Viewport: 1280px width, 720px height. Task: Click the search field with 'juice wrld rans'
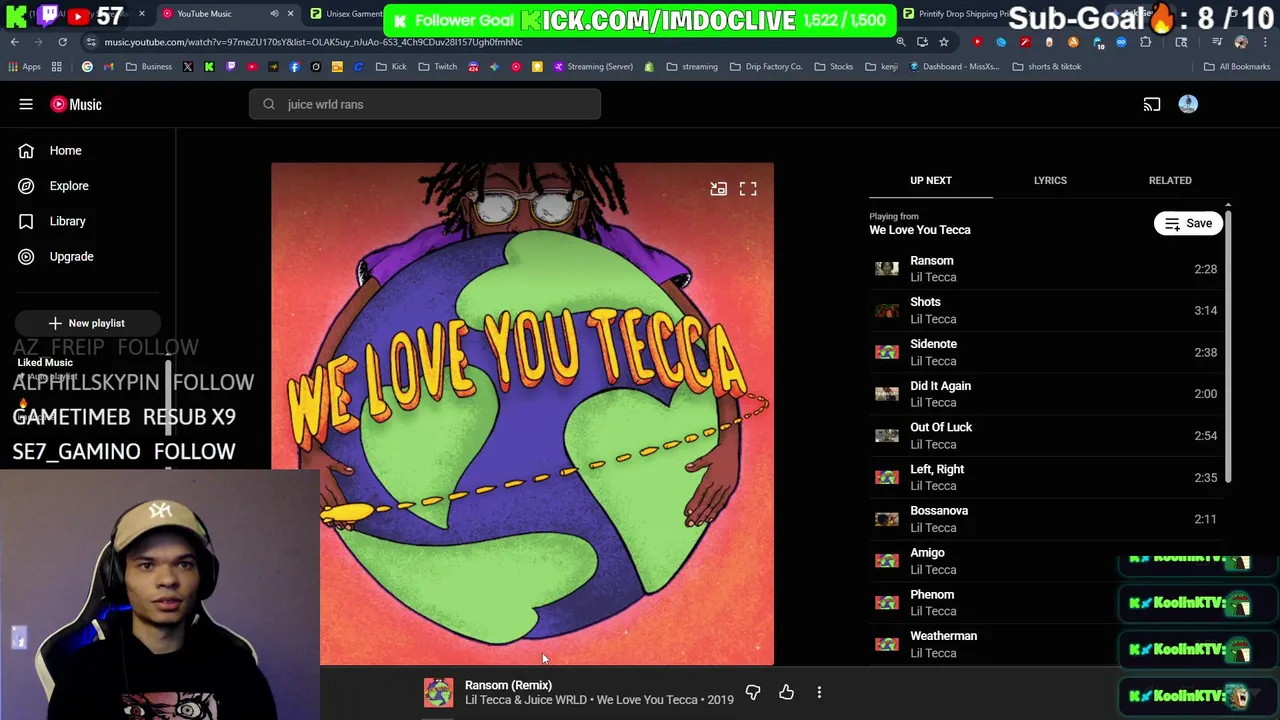pos(425,104)
